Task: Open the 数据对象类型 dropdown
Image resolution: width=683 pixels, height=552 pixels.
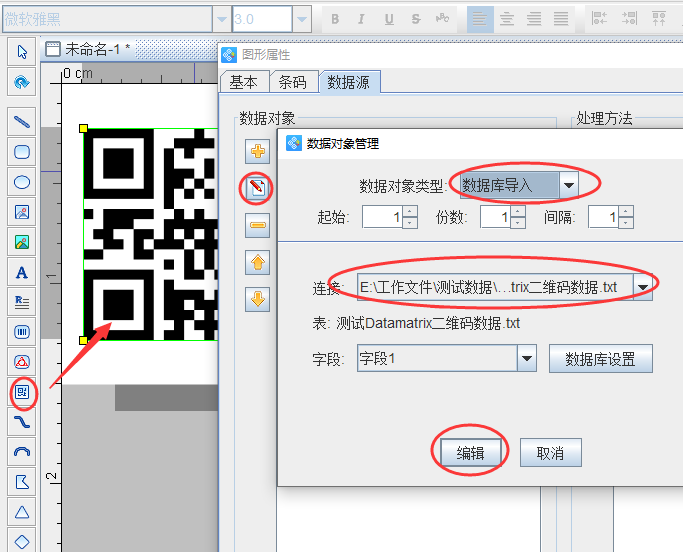Action: click(568, 185)
